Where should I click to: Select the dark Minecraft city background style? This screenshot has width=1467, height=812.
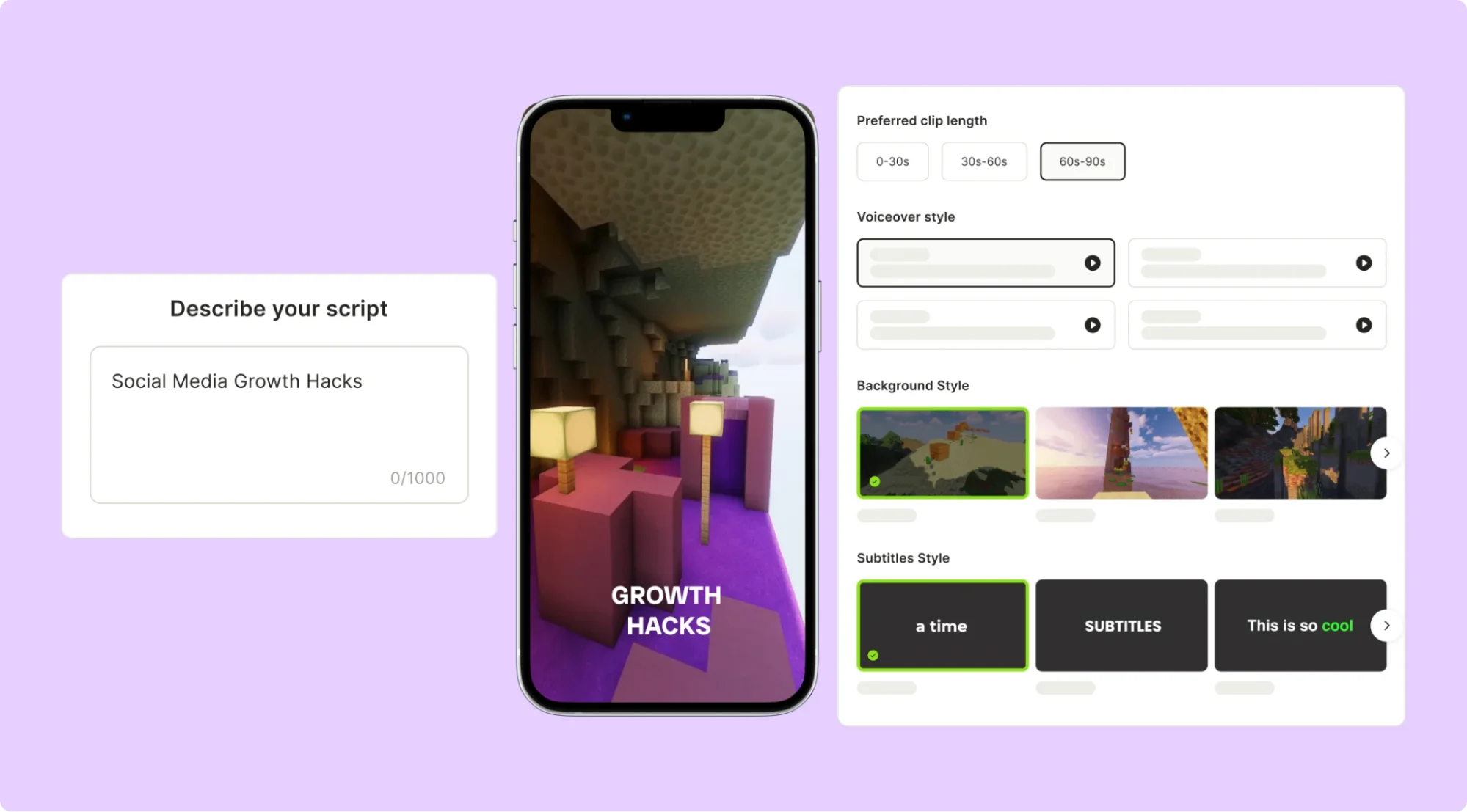pyautogui.click(x=1300, y=453)
